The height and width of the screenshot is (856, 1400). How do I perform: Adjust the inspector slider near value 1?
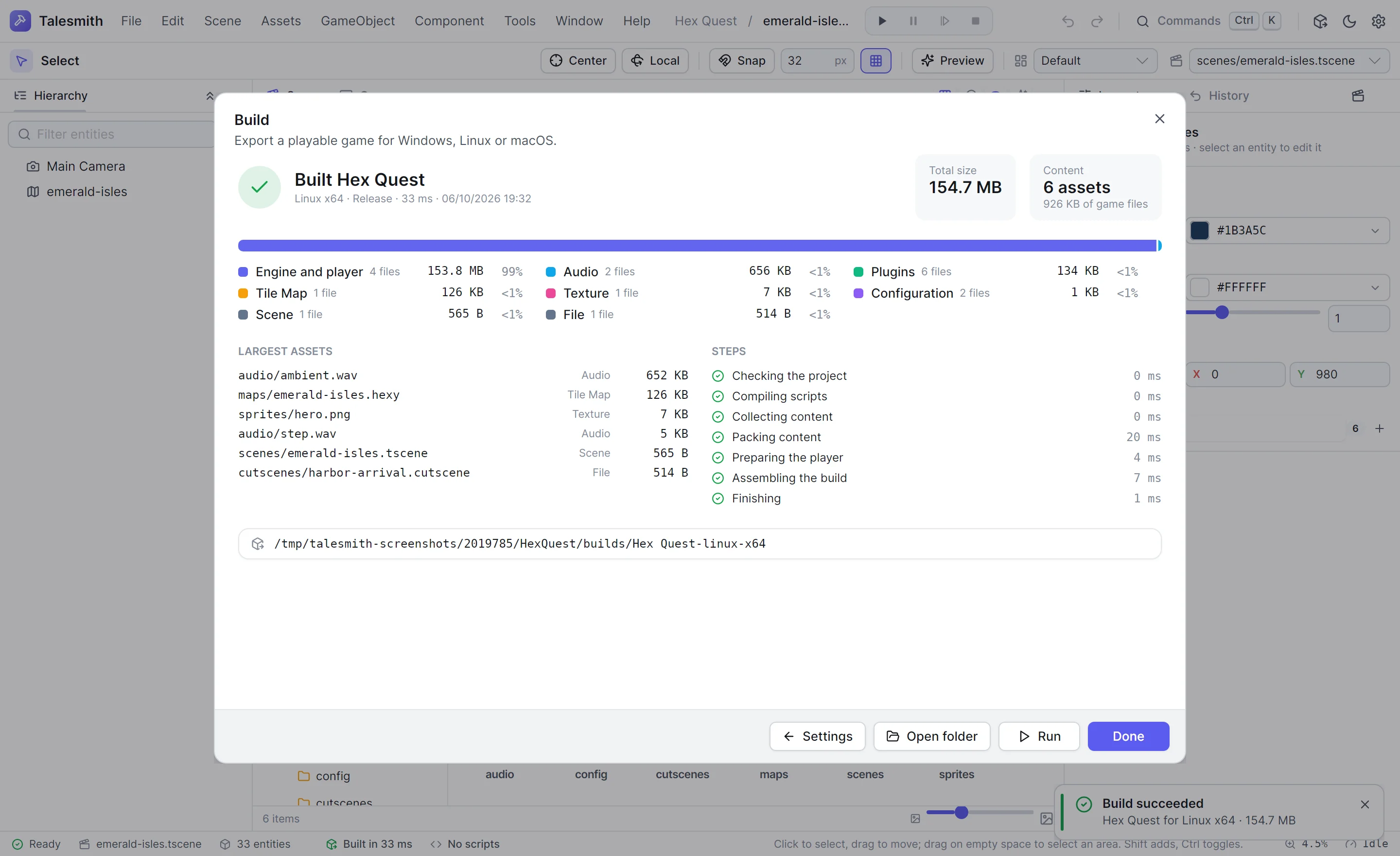pyautogui.click(x=1222, y=313)
